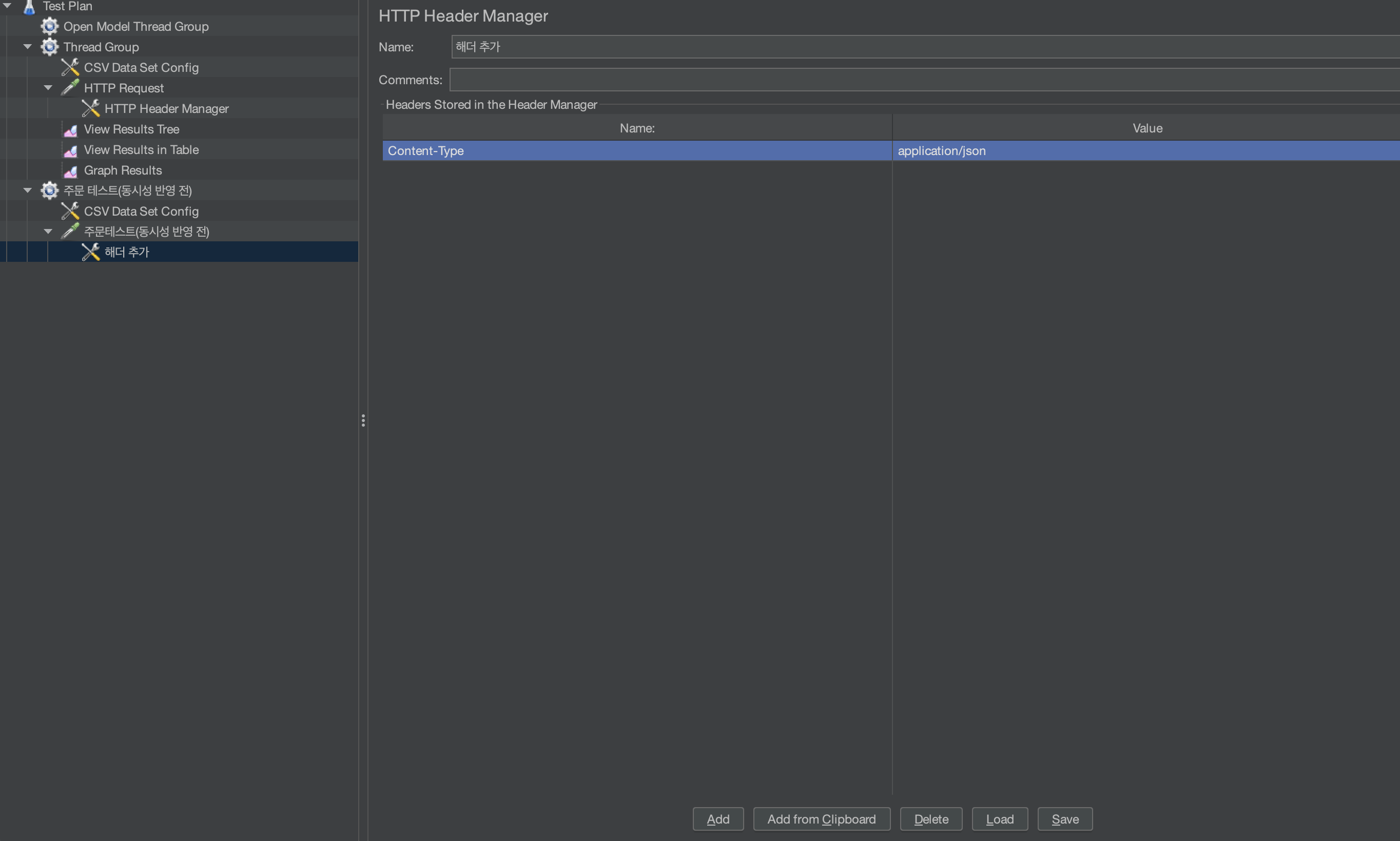Select View Results in Table item
The width and height of the screenshot is (1400, 841).
pyautogui.click(x=141, y=149)
